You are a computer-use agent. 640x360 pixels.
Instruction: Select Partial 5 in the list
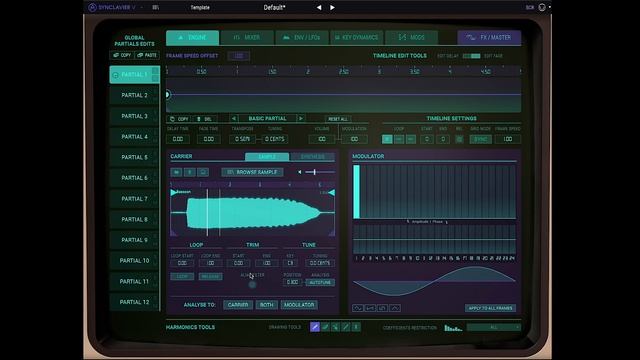coord(134,157)
